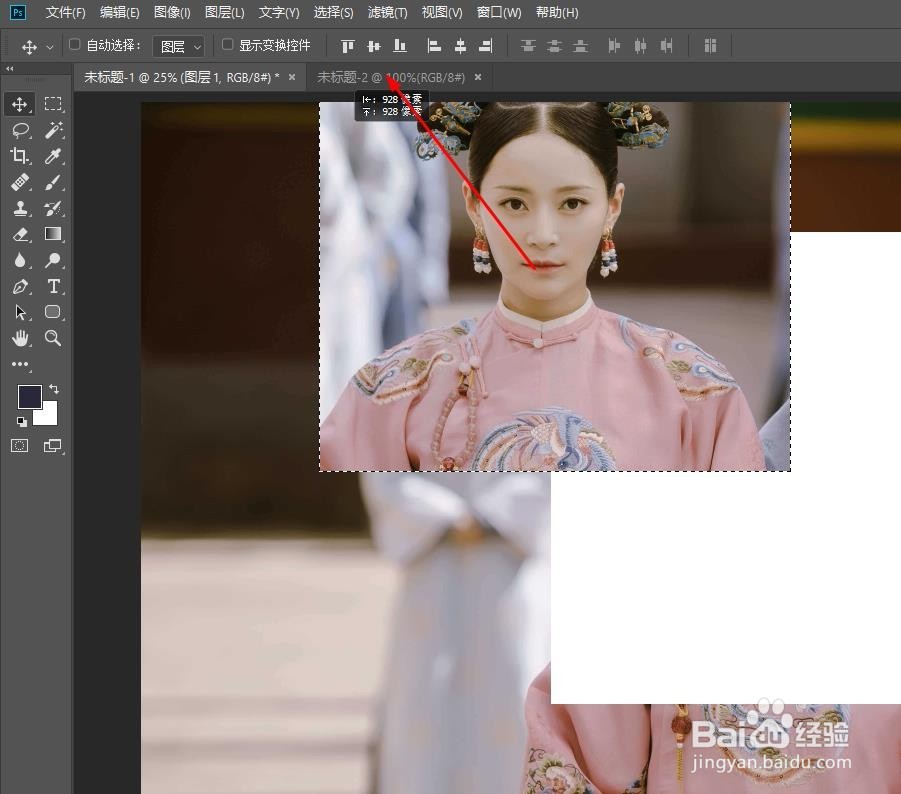The width and height of the screenshot is (901, 794).
Task: Align top edges in options bar
Action: click(x=348, y=46)
